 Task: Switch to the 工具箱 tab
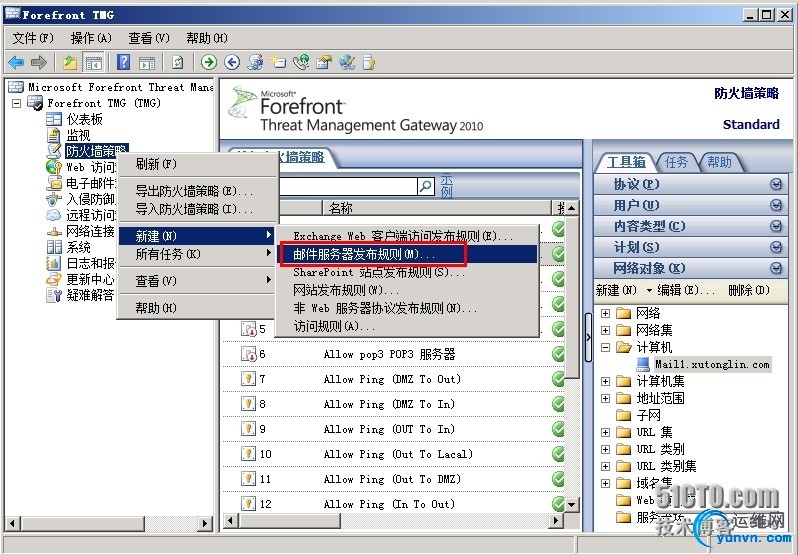pos(626,162)
